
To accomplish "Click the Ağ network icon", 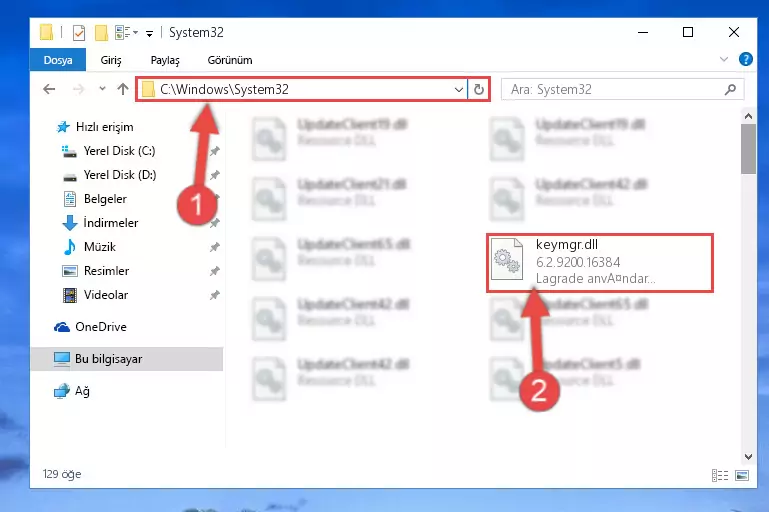I will [x=62, y=391].
